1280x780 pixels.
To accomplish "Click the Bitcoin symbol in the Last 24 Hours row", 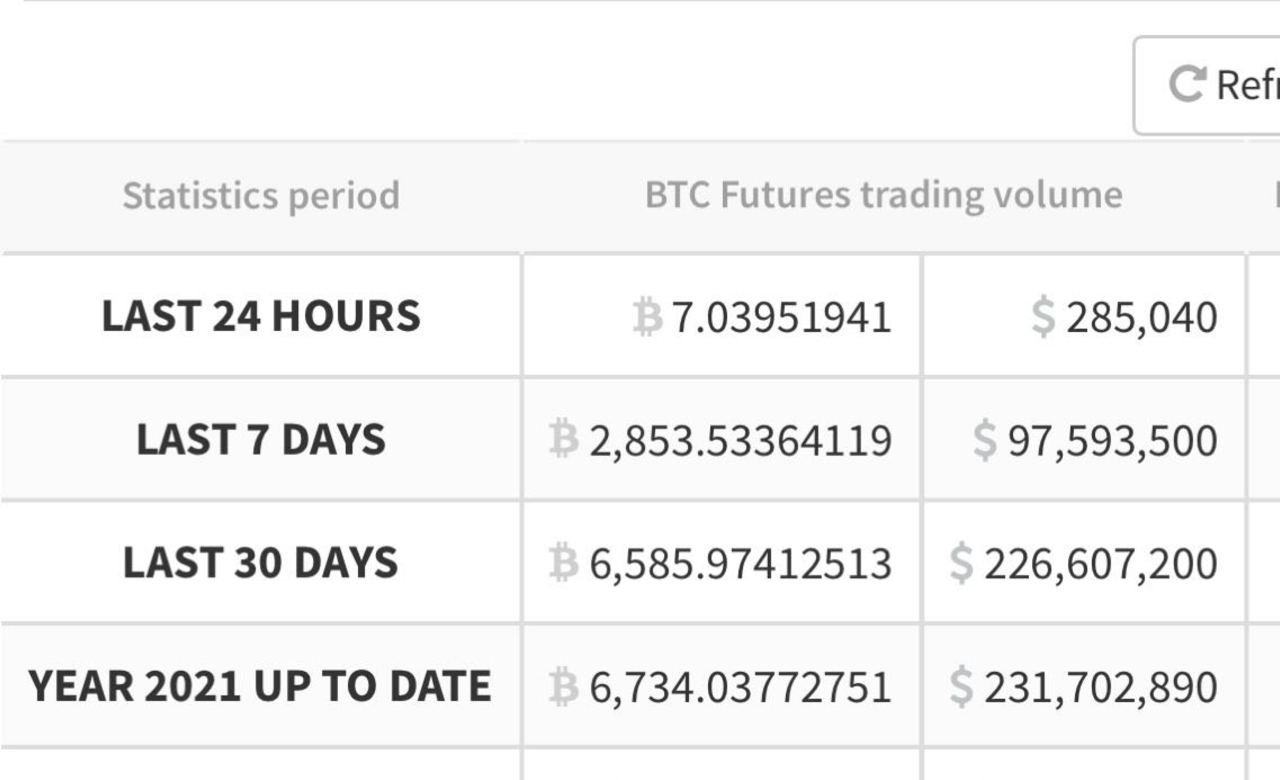I will (x=648, y=318).
